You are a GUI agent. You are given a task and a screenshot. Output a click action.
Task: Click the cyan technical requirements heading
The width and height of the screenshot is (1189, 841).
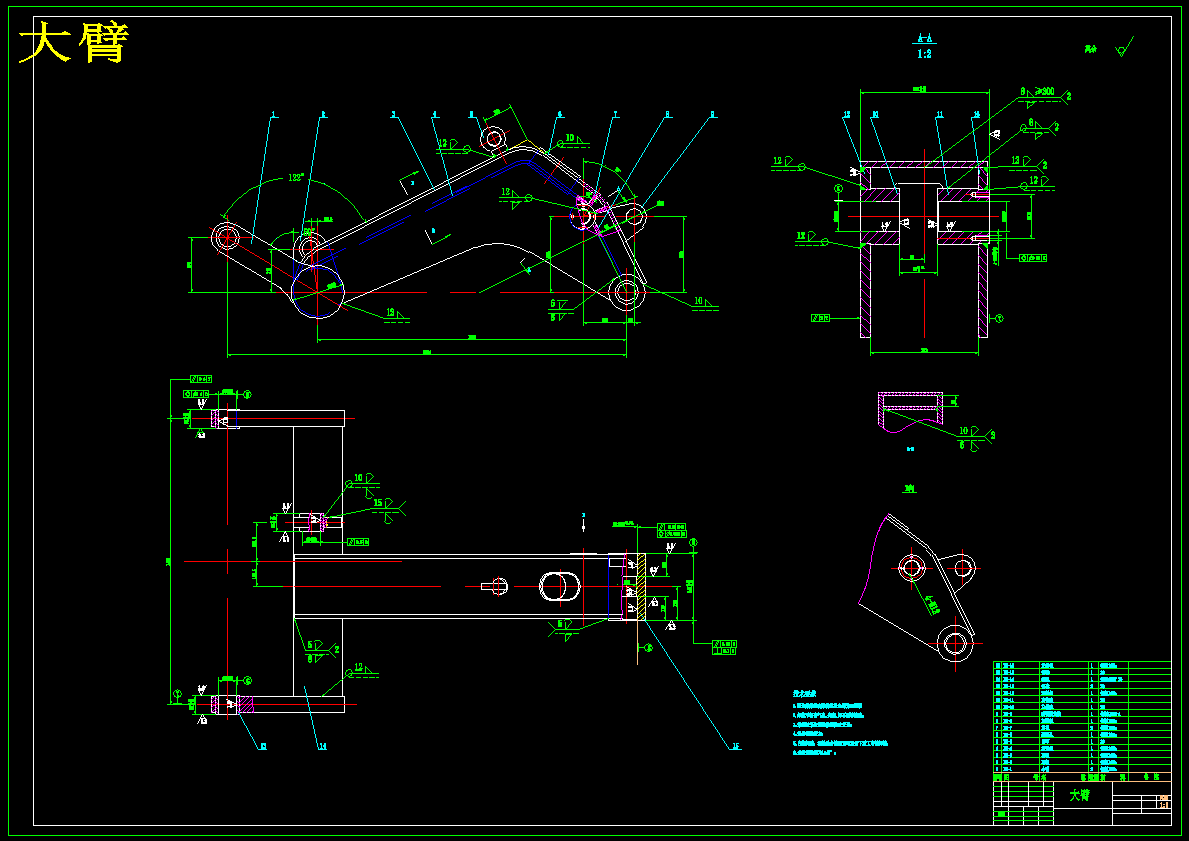coord(805,693)
